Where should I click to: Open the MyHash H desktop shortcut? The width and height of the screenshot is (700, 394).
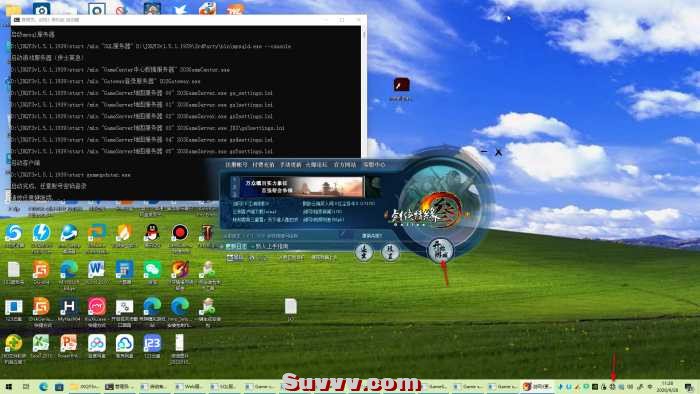pyautogui.click(x=69, y=307)
